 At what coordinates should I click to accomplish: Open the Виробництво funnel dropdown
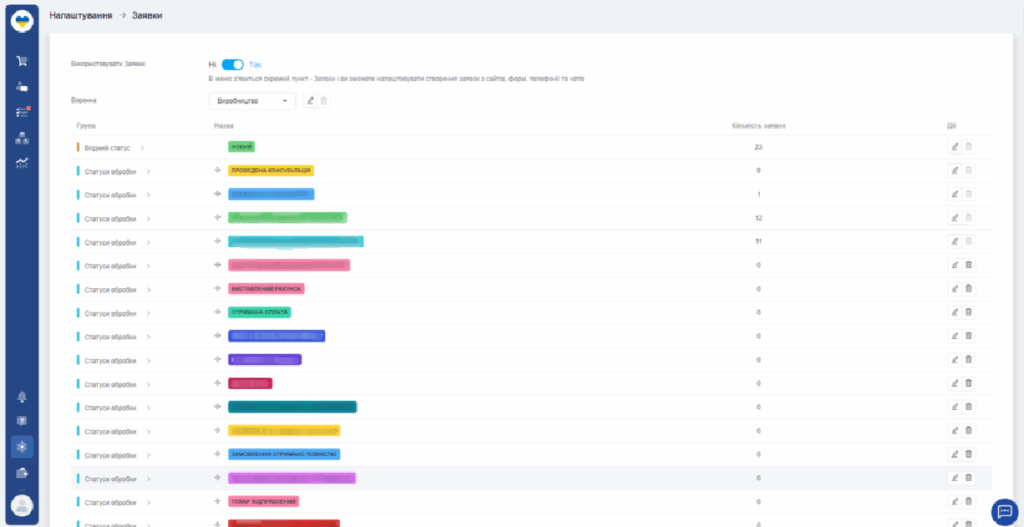click(252, 100)
